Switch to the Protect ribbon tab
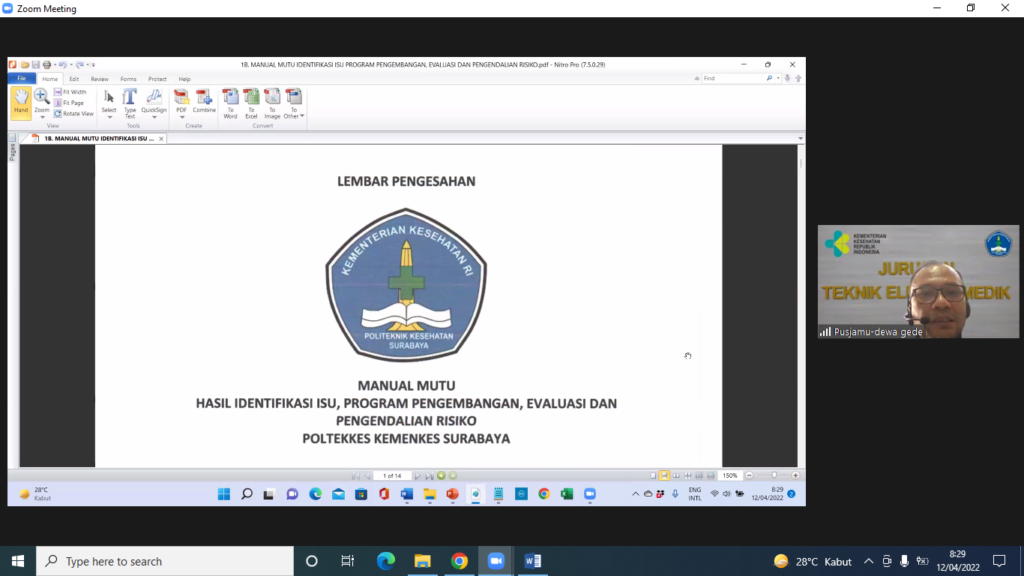Screen dimensions: 1024x576 (x=157, y=79)
